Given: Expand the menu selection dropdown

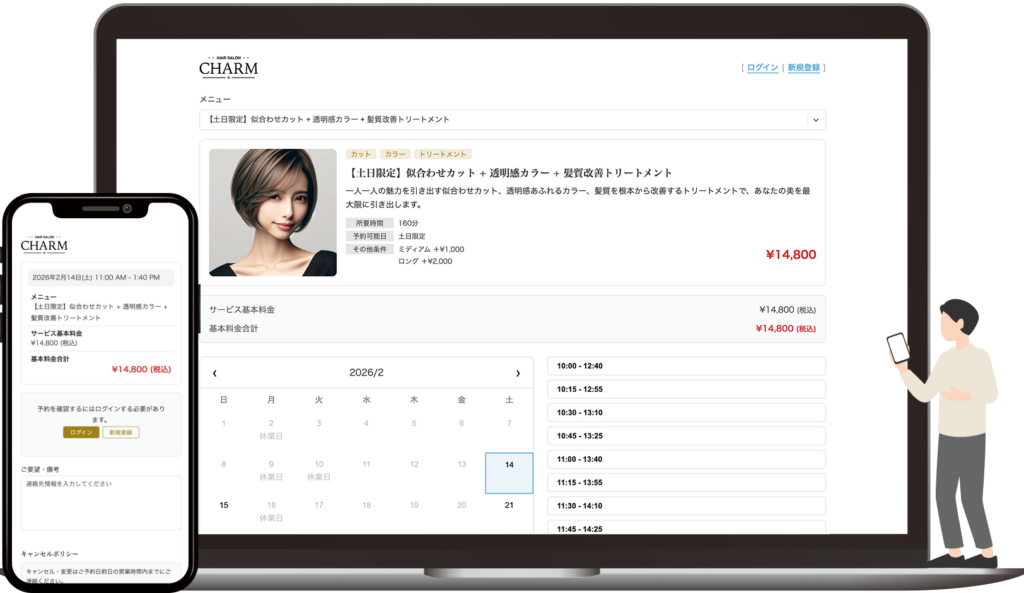Looking at the screenshot, I should click(815, 120).
